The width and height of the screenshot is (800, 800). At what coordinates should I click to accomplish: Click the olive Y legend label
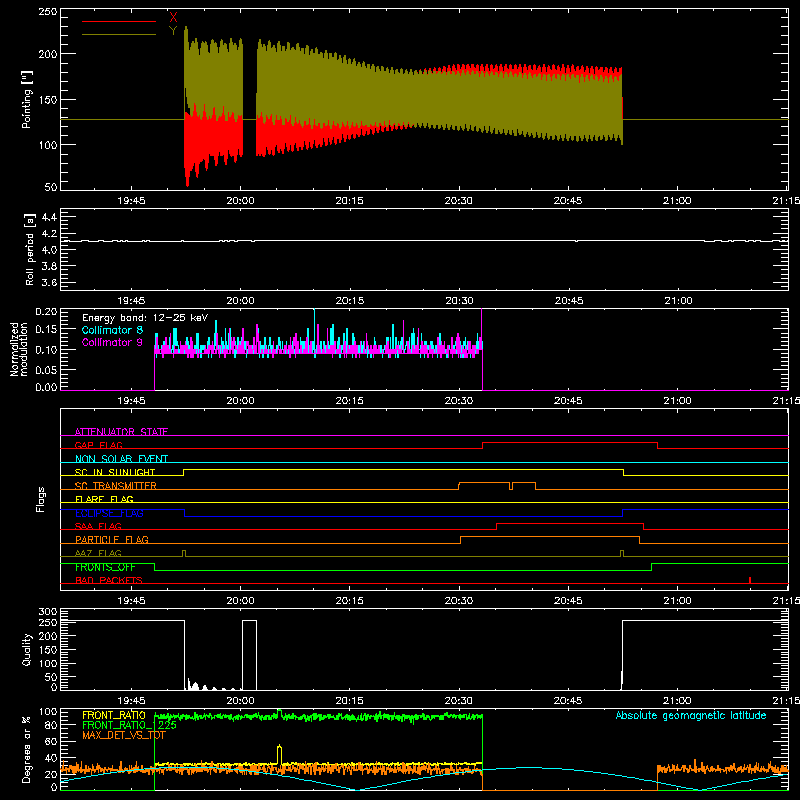[173, 31]
